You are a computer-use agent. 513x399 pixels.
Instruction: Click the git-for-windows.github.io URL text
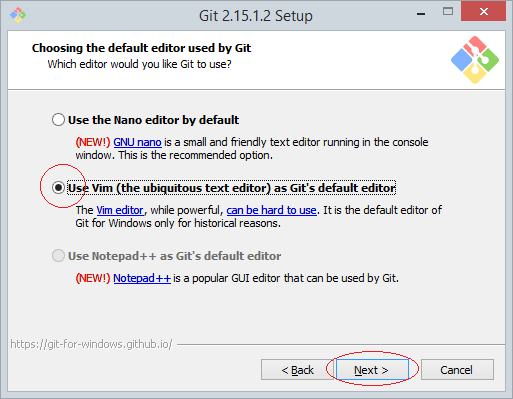coord(91,344)
